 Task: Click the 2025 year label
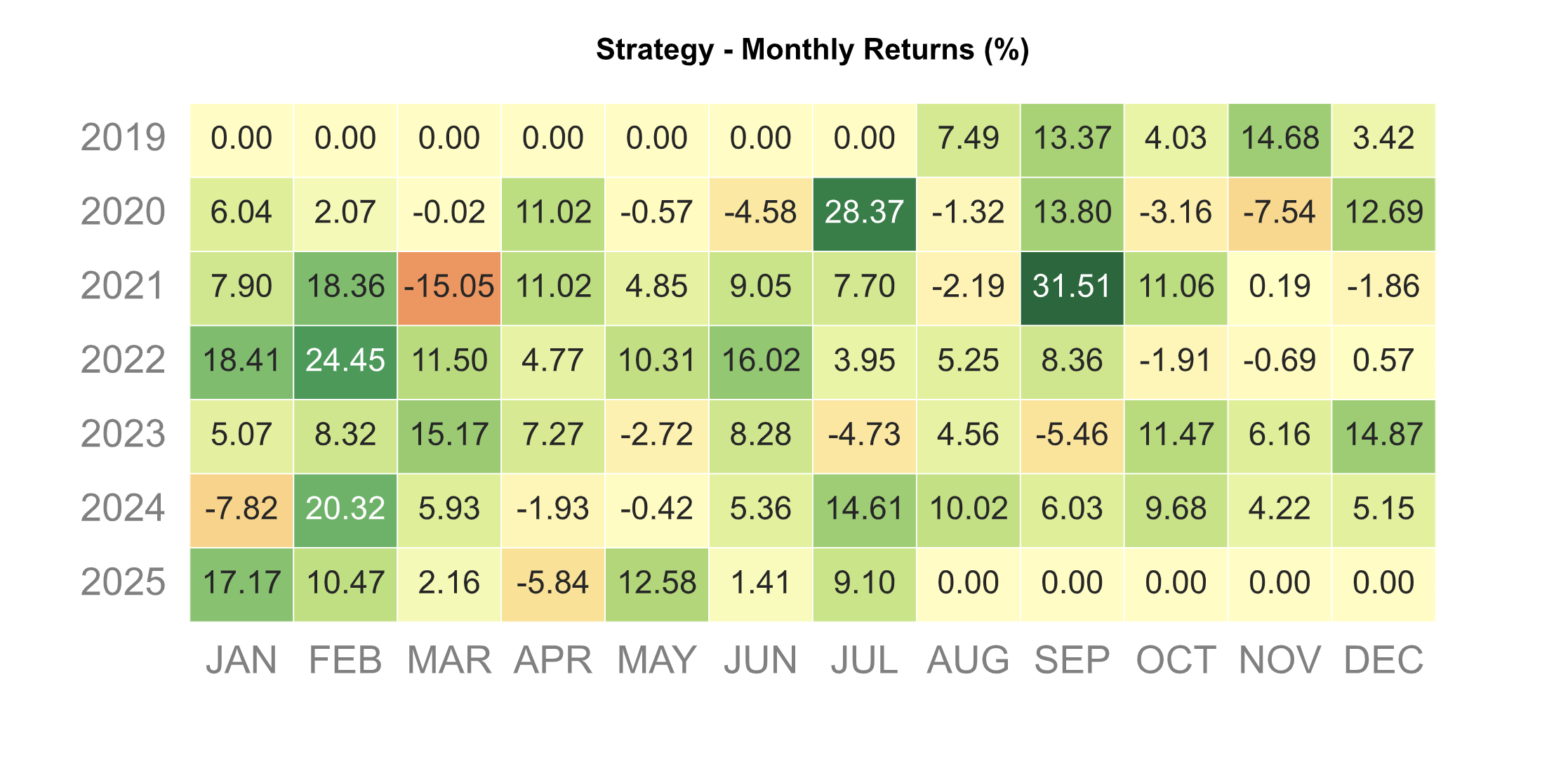coord(123,583)
